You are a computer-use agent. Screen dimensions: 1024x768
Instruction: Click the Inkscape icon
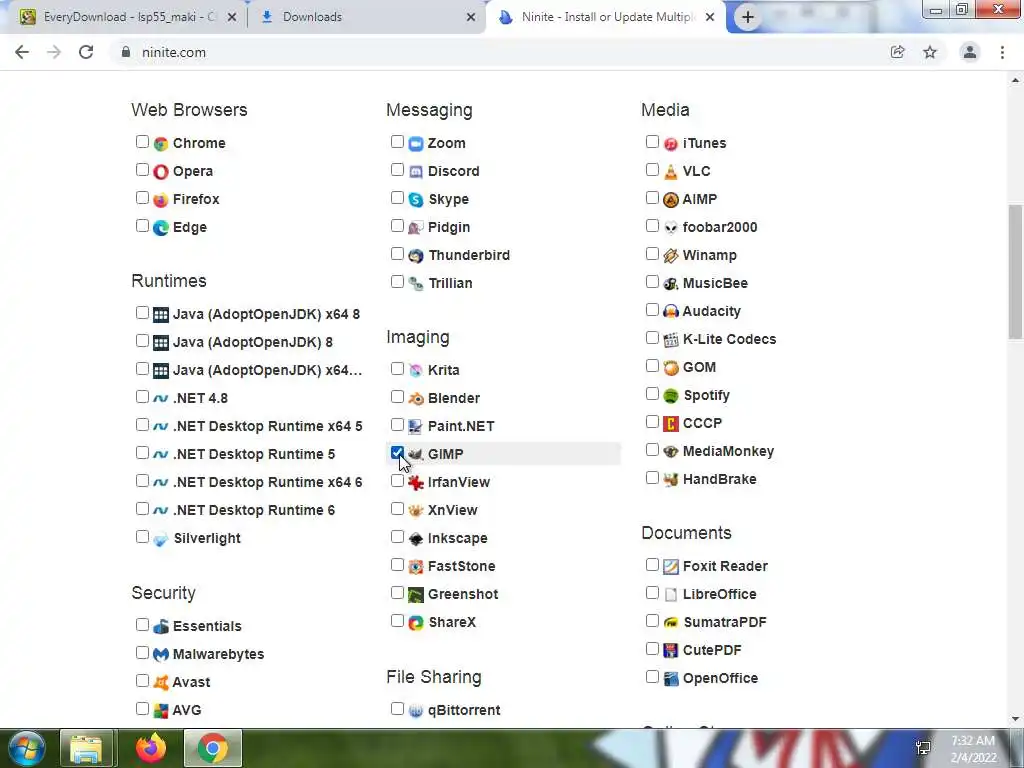point(416,539)
